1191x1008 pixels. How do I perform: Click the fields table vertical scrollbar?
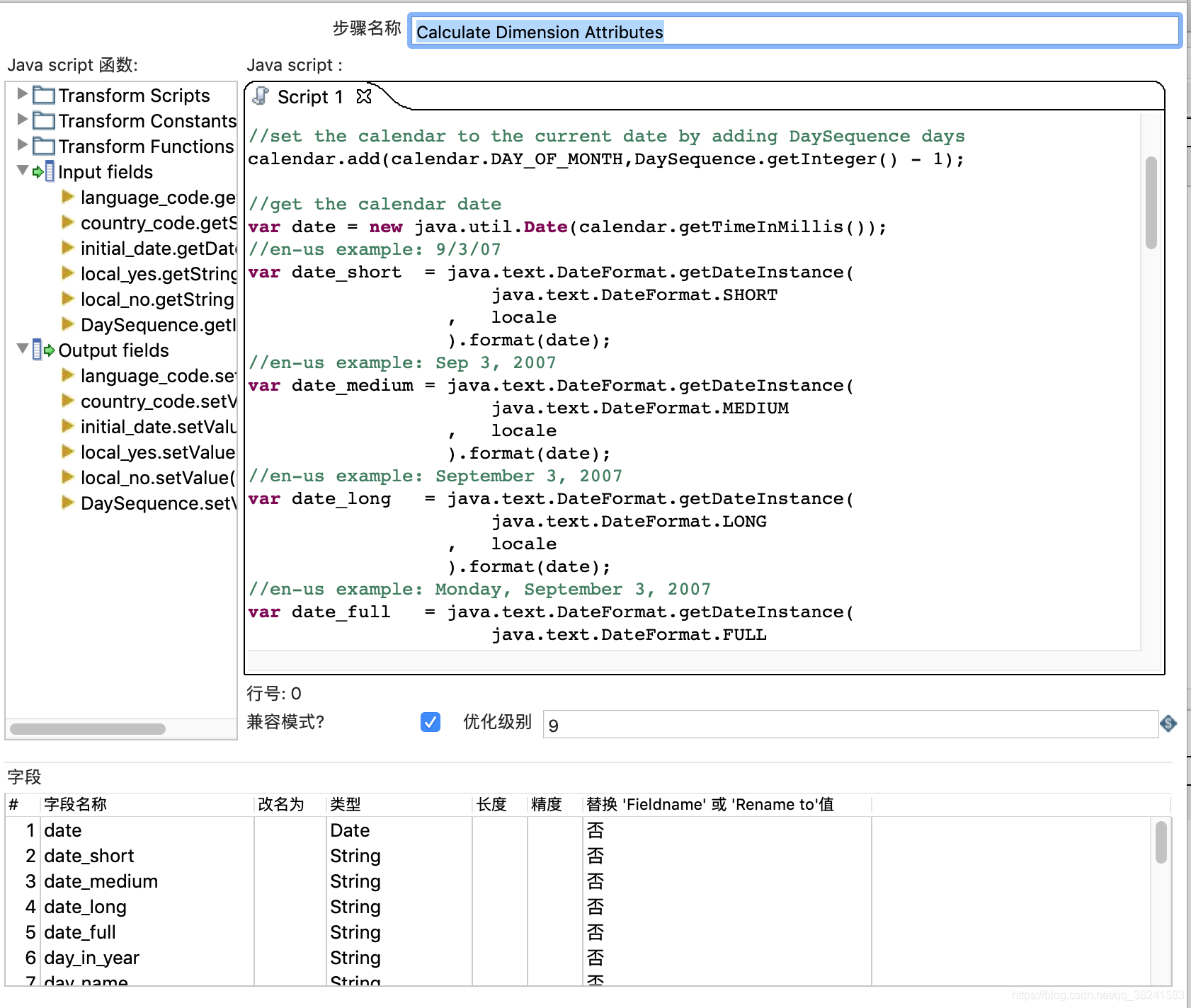click(x=1161, y=842)
